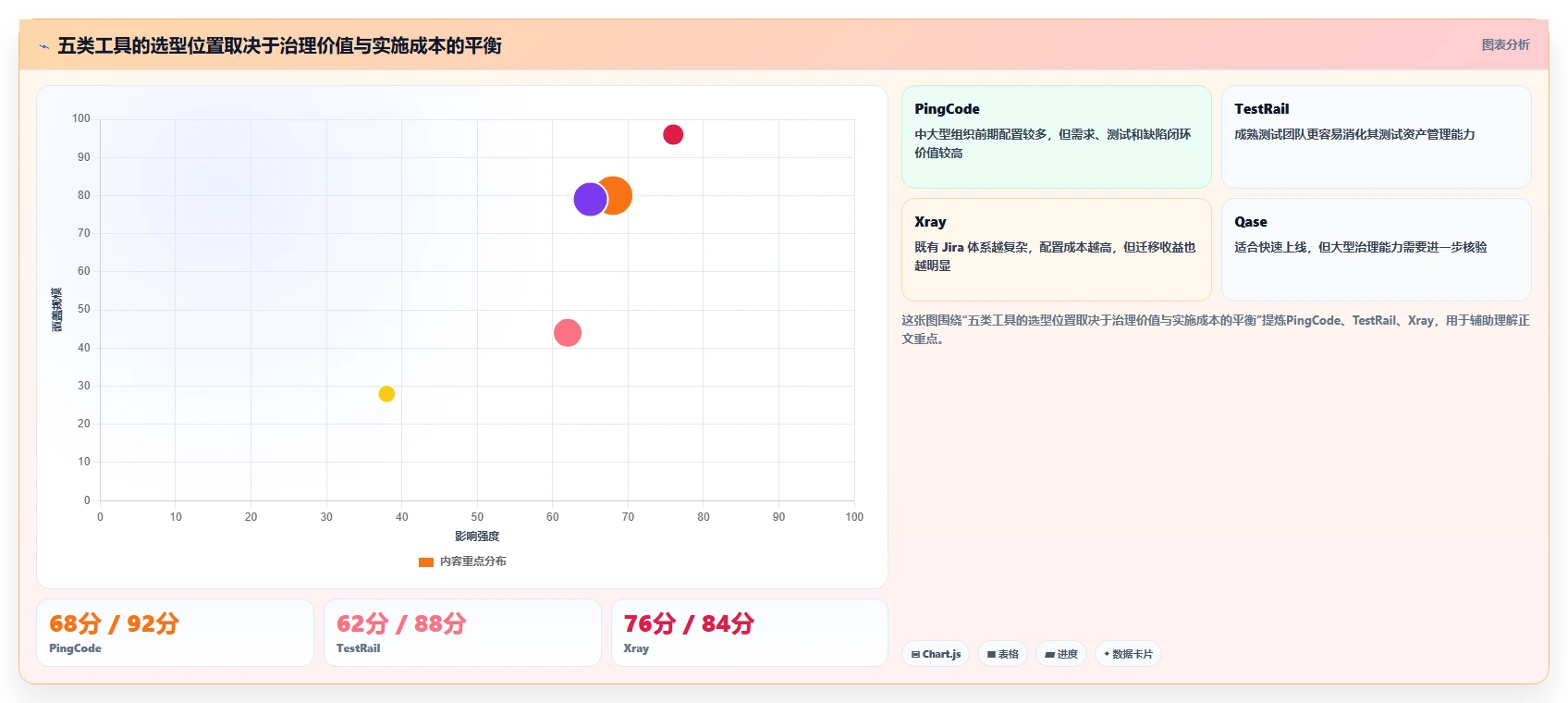Click the summary paragraph starting 这张图围绕

1216,329
